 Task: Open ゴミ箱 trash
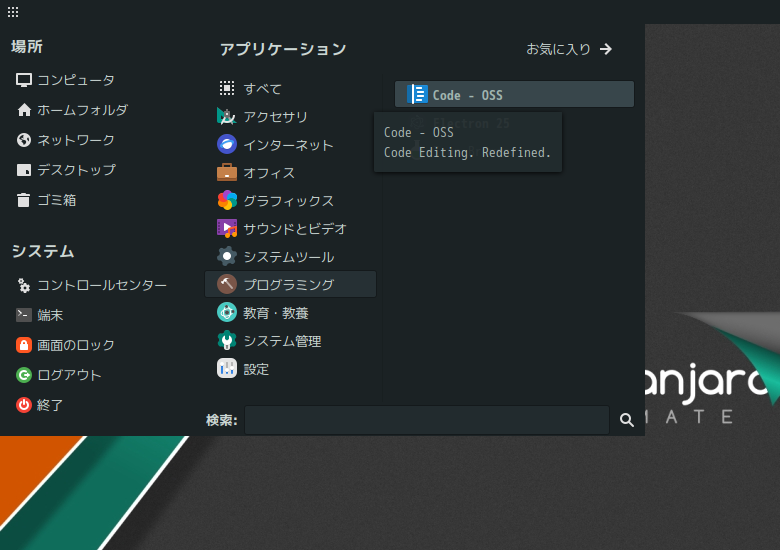(x=47, y=200)
